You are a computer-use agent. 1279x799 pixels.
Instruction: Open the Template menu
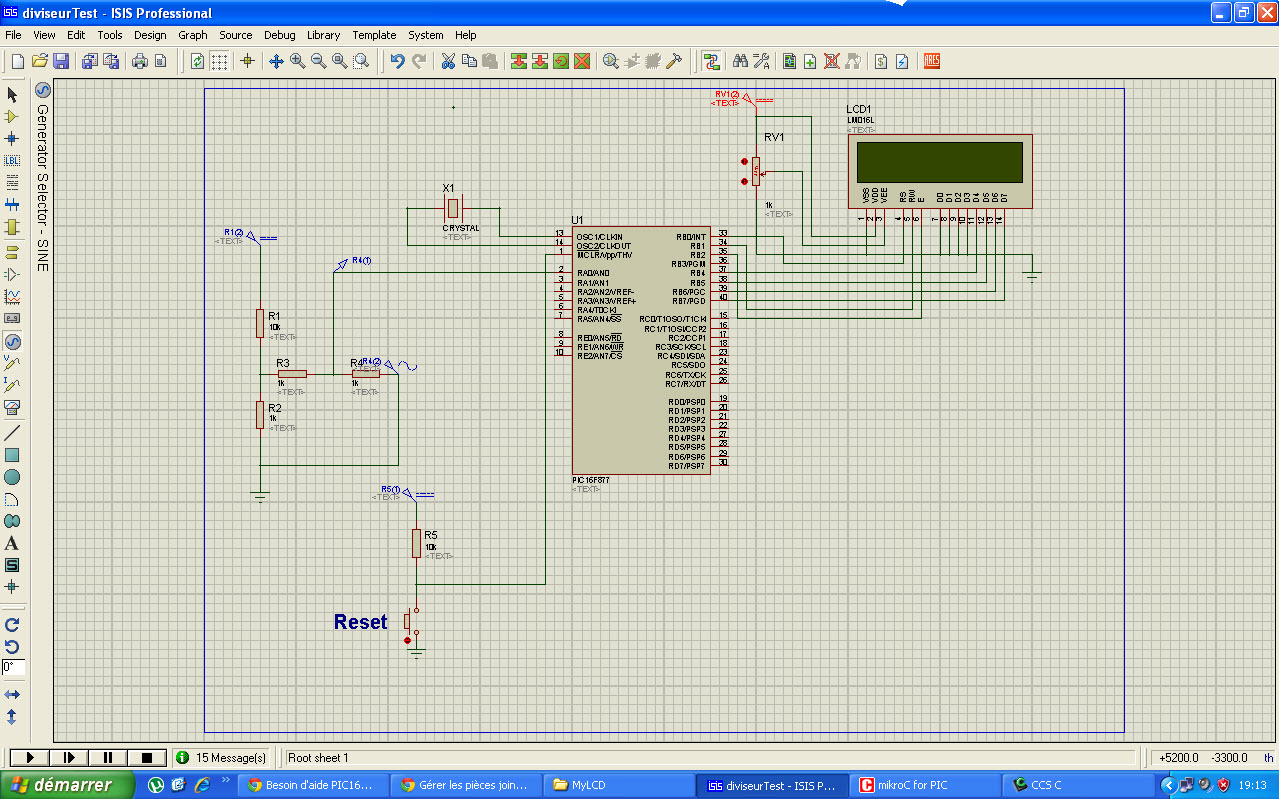coord(374,35)
